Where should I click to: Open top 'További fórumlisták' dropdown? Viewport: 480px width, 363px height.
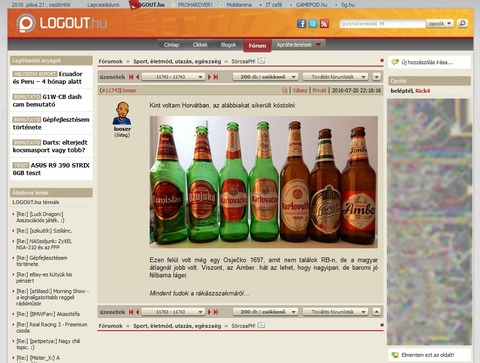335,77
